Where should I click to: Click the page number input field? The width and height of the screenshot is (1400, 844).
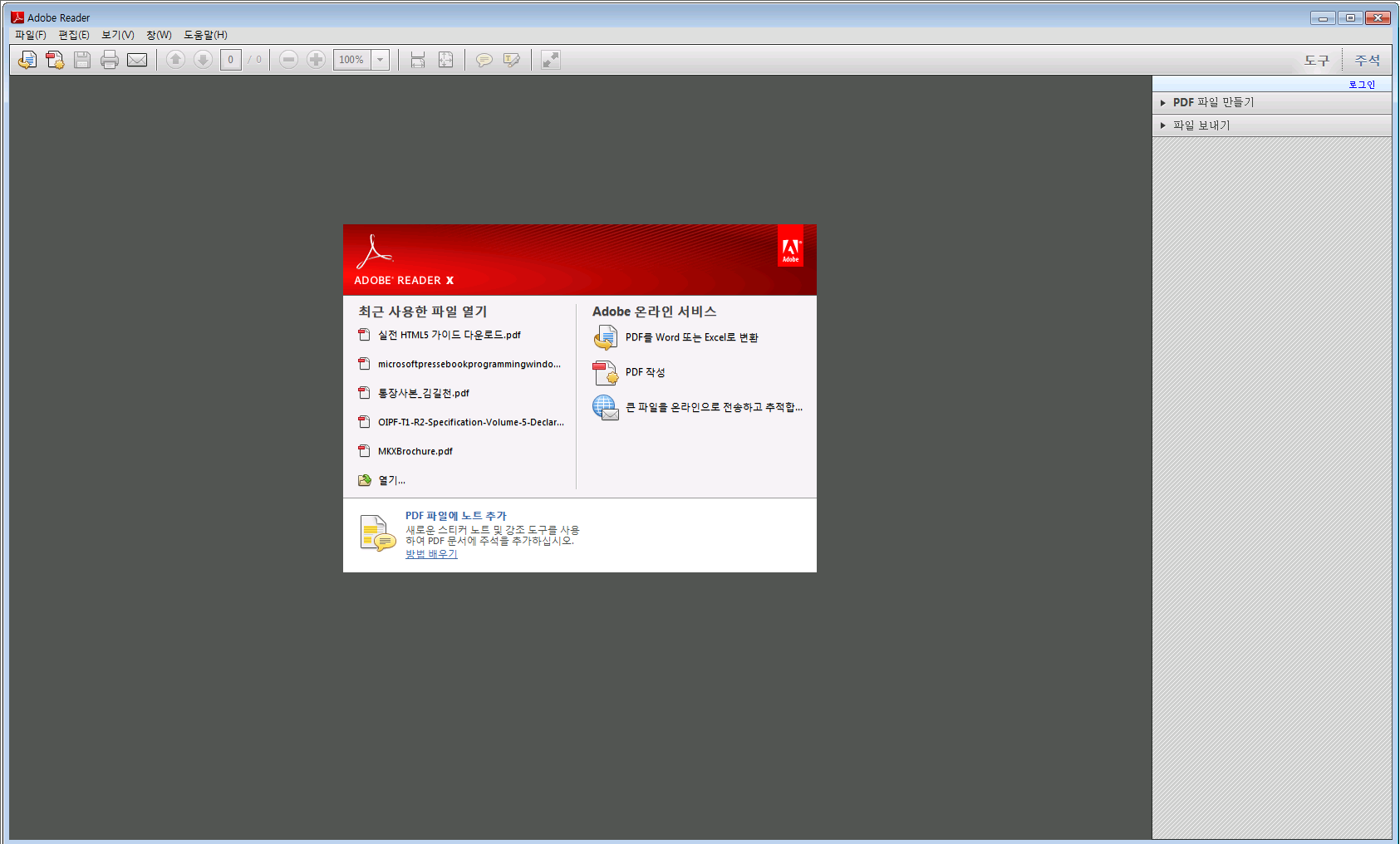click(231, 60)
